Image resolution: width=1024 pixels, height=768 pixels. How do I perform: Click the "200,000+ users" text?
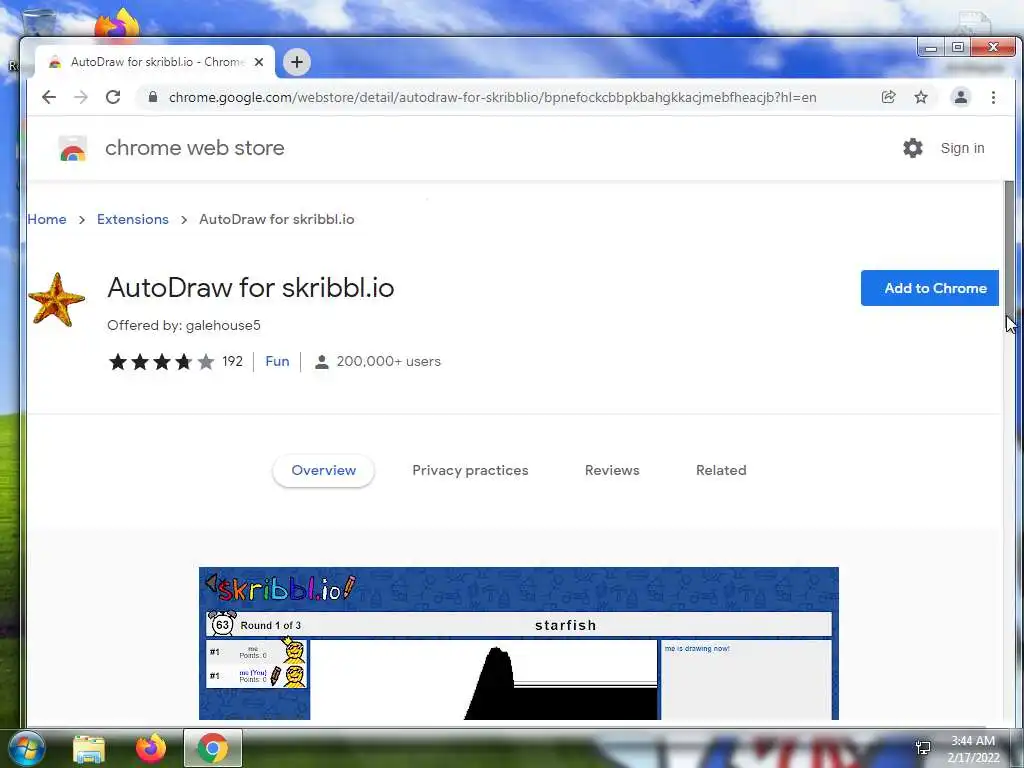[x=389, y=362]
